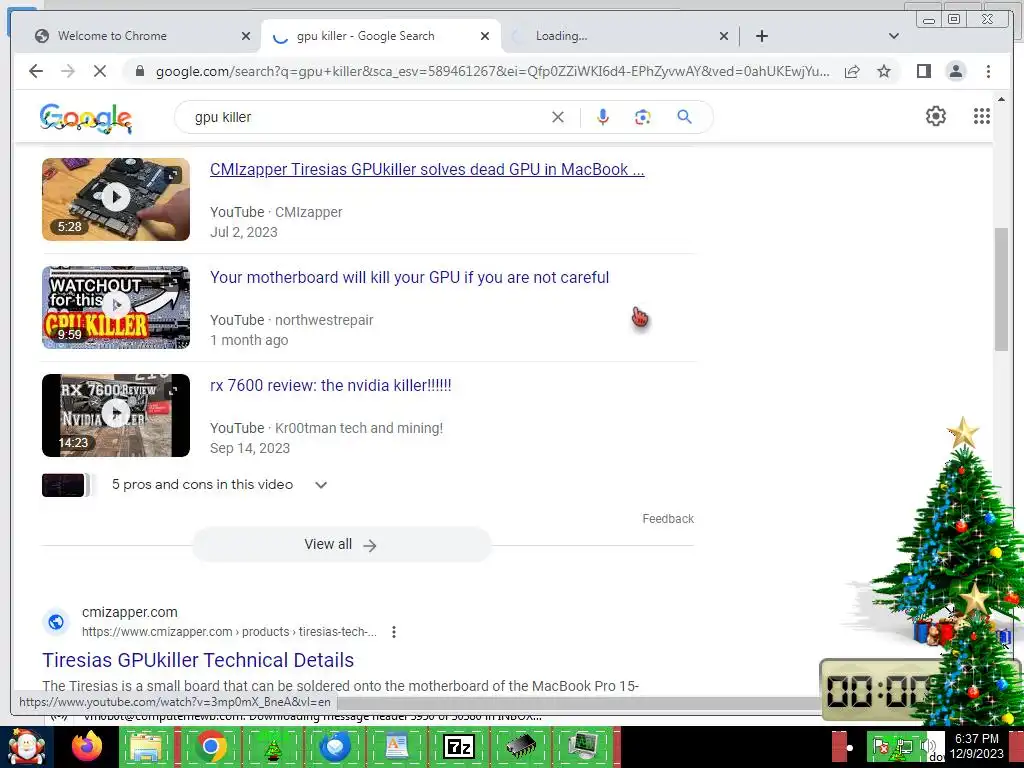Click the page vertical scrollbar thumb

1001,289
